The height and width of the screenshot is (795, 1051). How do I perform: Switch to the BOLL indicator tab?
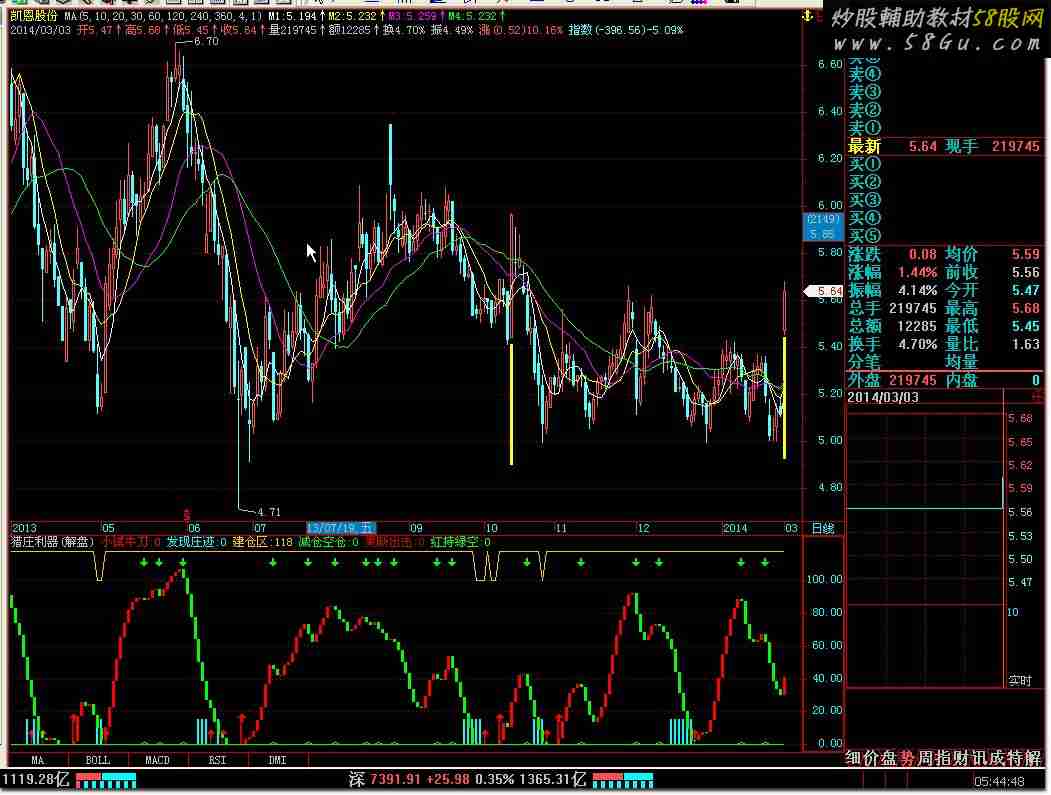point(98,760)
